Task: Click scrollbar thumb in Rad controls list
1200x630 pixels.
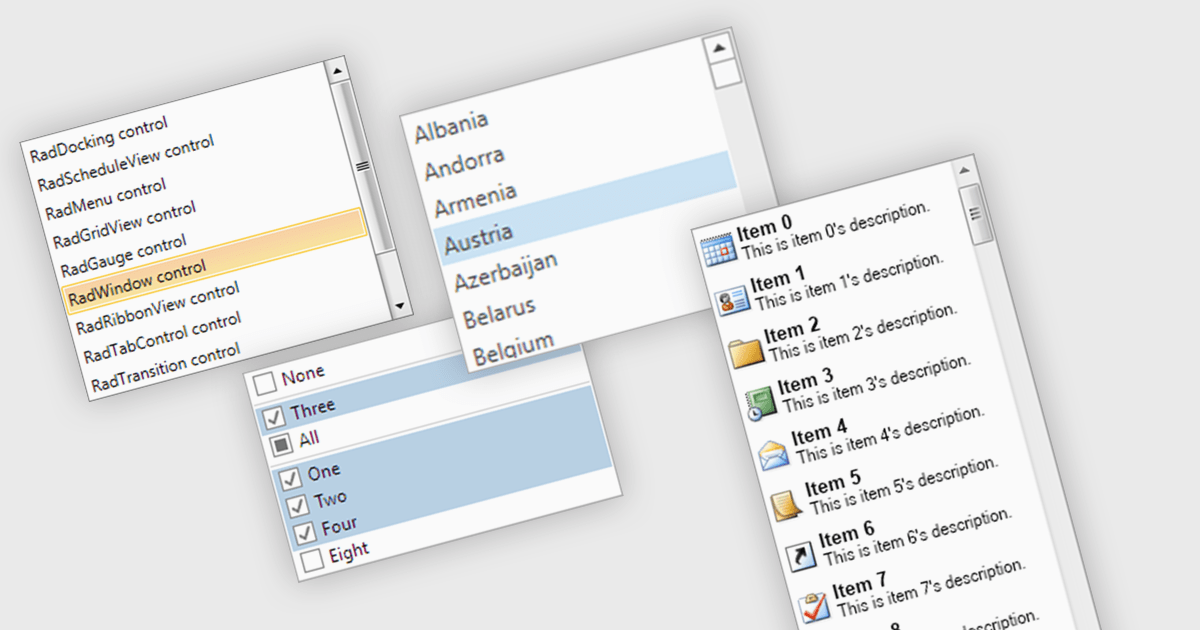Action: [361, 167]
